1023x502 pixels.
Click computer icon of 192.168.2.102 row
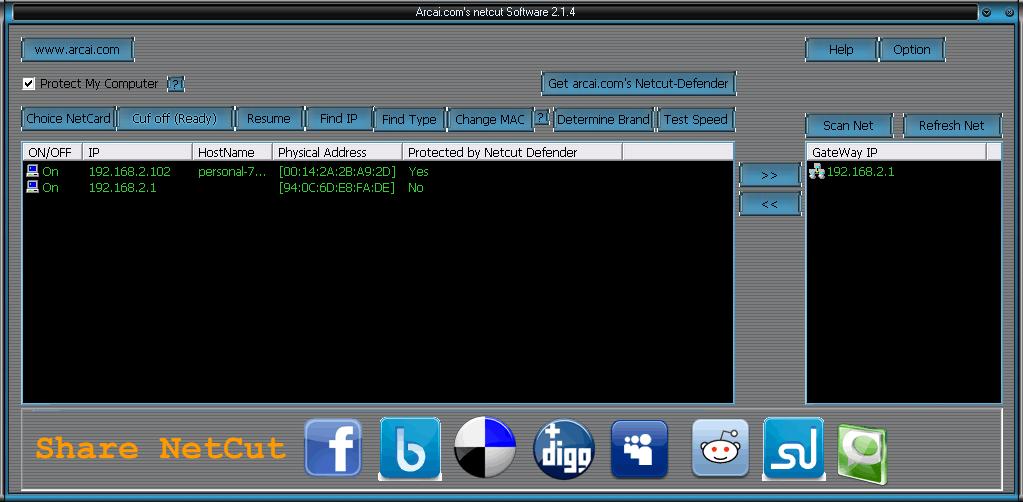pos(33,171)
